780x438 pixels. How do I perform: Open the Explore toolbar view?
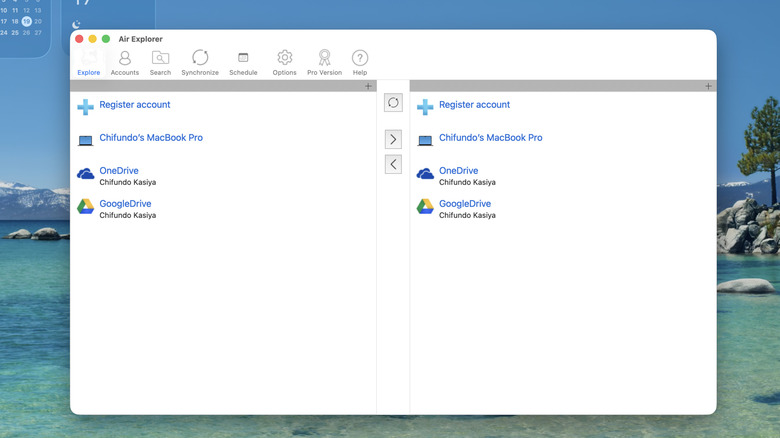pyautogui.click(x=89, y=63)
